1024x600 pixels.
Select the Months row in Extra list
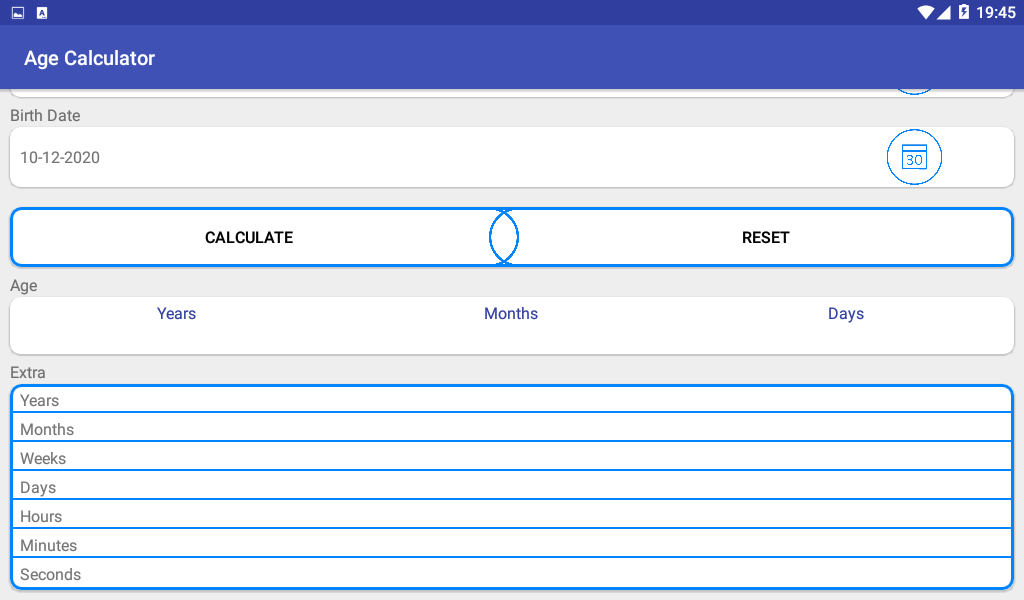coord(511,429)
